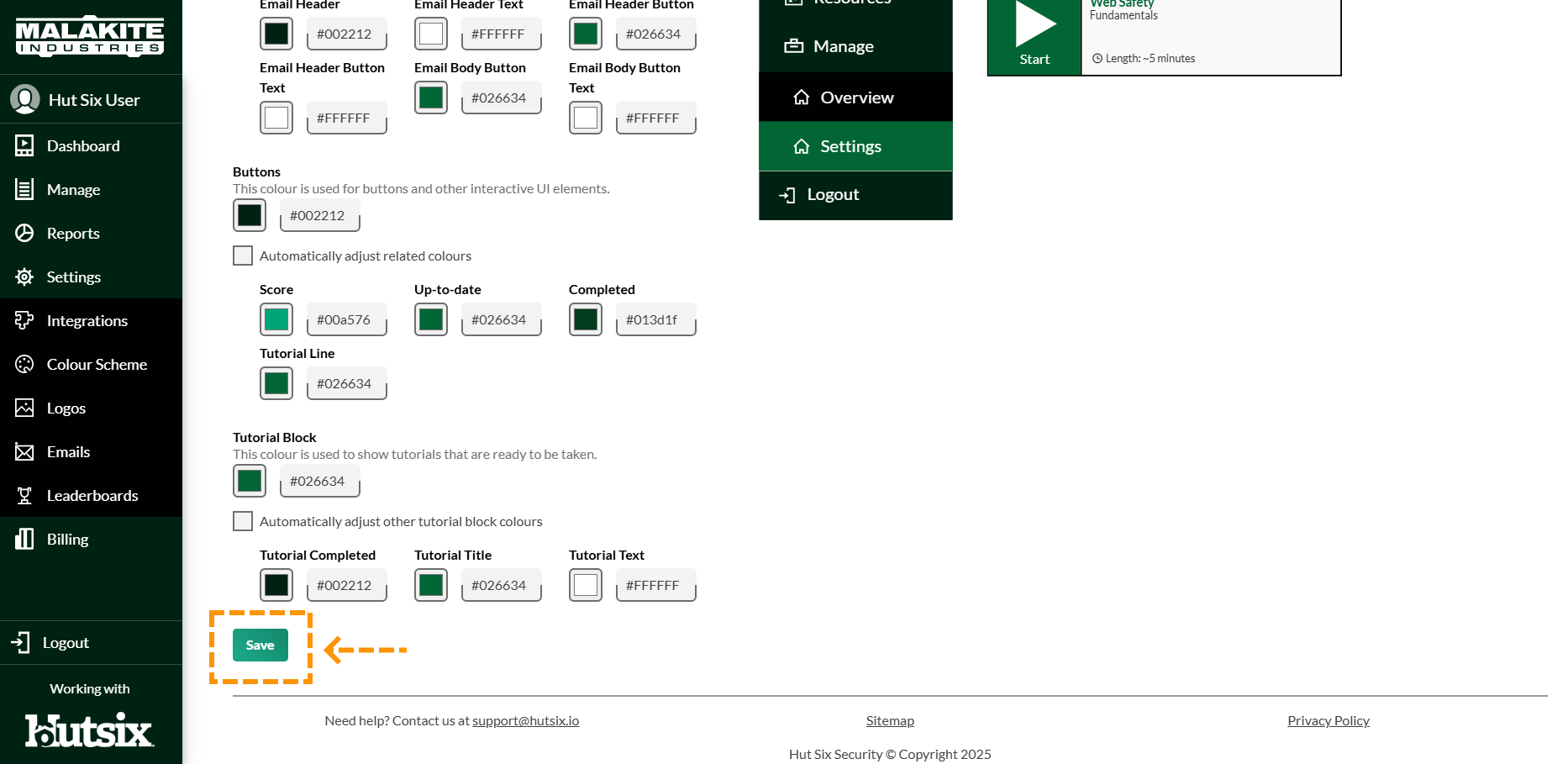This screenshot has height=764, width=1568.
Task: Click the preview Manage briefcase icon
Action: (x=793, y=46)
